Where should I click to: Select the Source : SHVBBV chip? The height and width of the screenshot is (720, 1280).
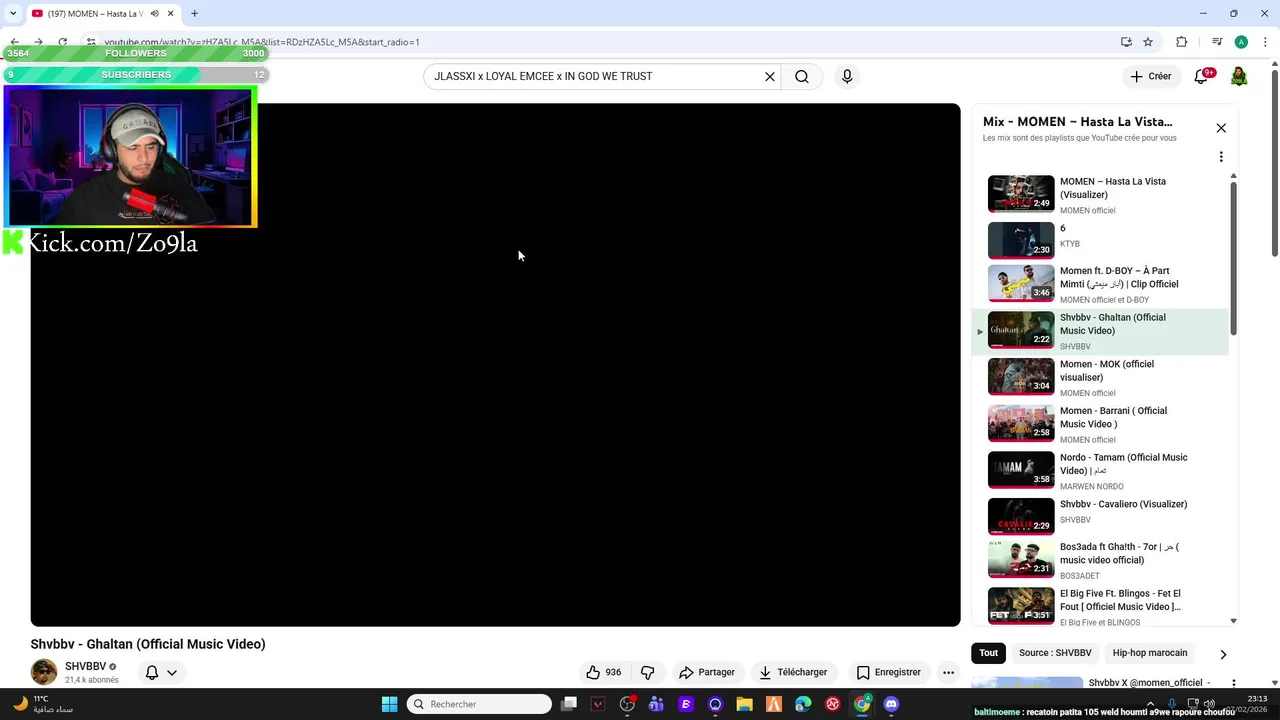pos(1055,653)
